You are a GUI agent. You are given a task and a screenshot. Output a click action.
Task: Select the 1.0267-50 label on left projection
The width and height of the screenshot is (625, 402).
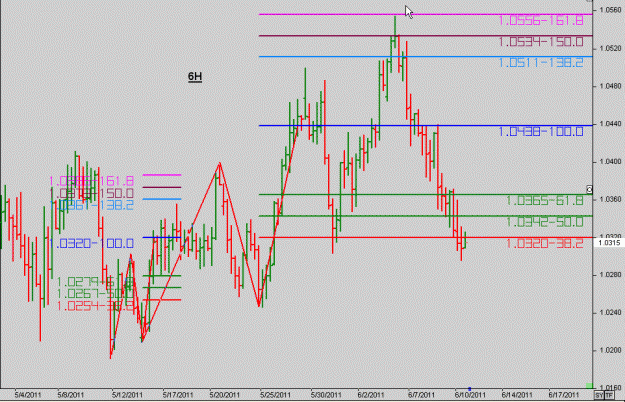click(95, 294)
